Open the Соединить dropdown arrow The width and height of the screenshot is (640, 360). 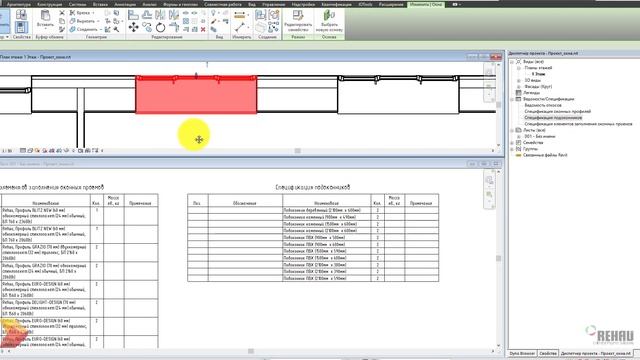click(101, 29)
